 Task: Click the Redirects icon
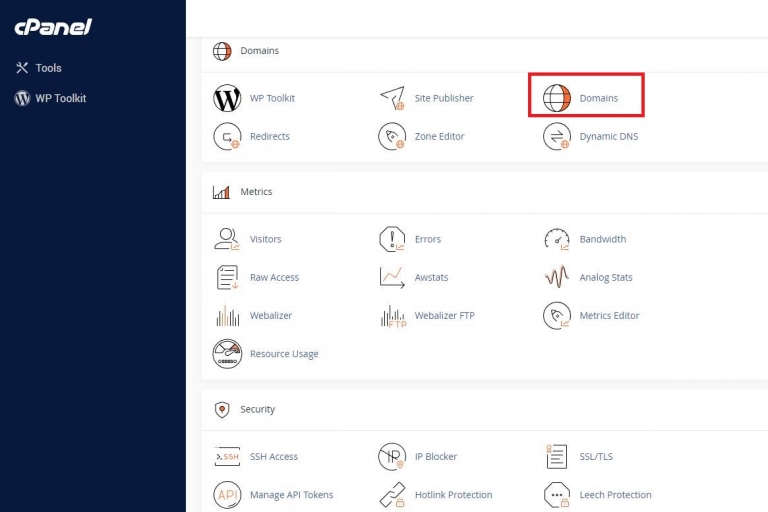coord(227,136)
